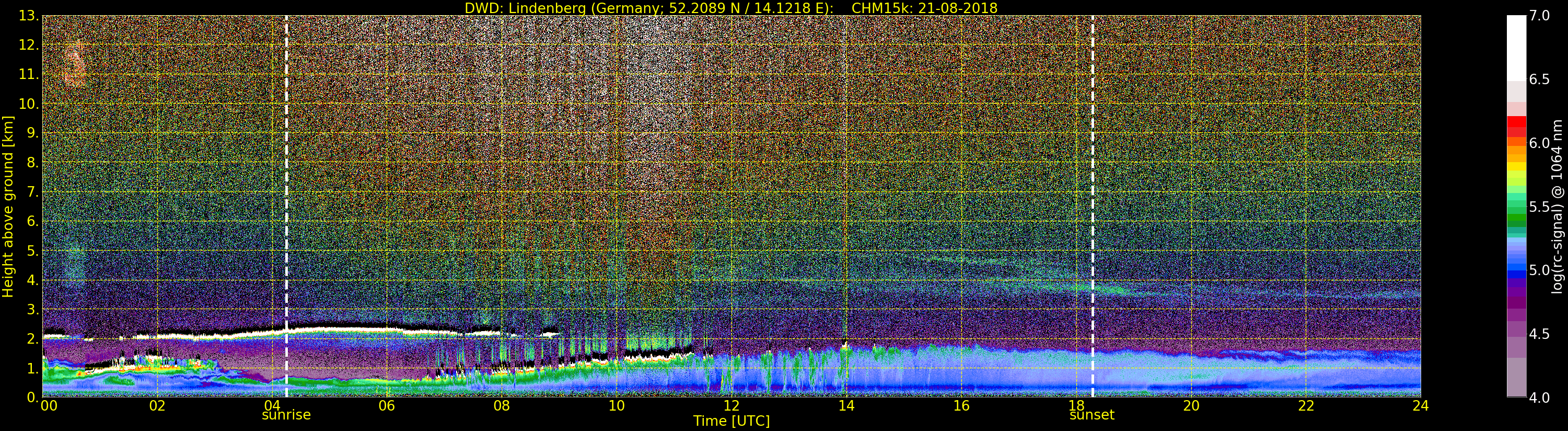Click the 'Time [UTC]' axis label
This screenshot has width=1568, height=431.
tap(731, 421)
